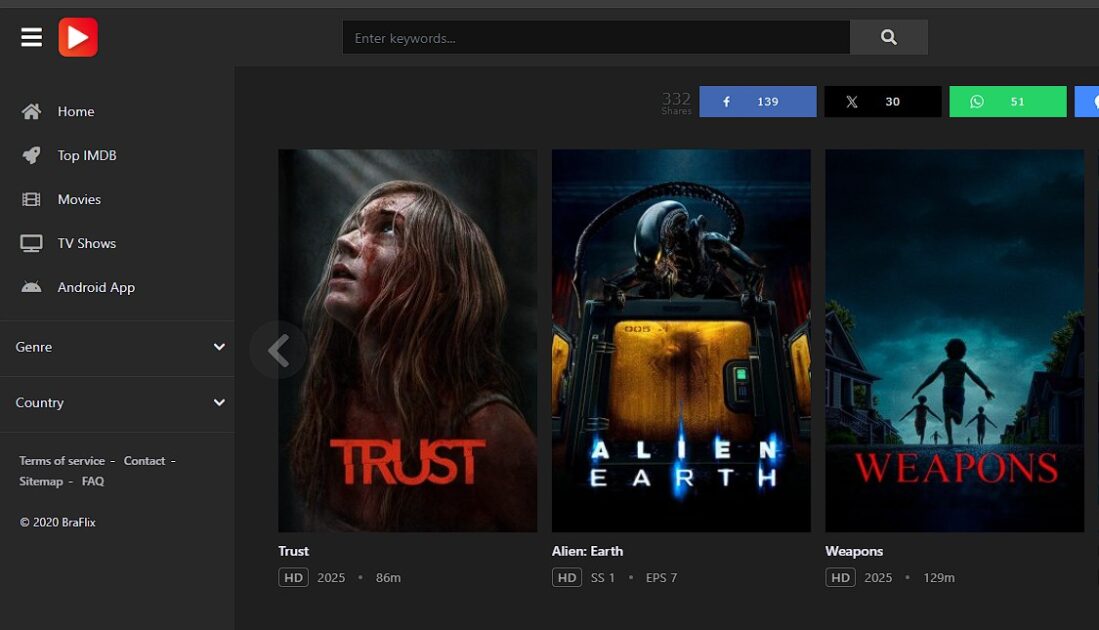
Task: Click the Movies film icon
Action: (x=32, y=200)
